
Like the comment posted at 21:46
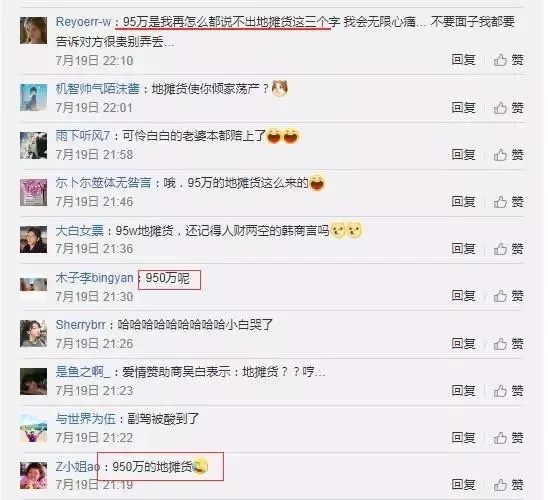(x=509, y=202)
